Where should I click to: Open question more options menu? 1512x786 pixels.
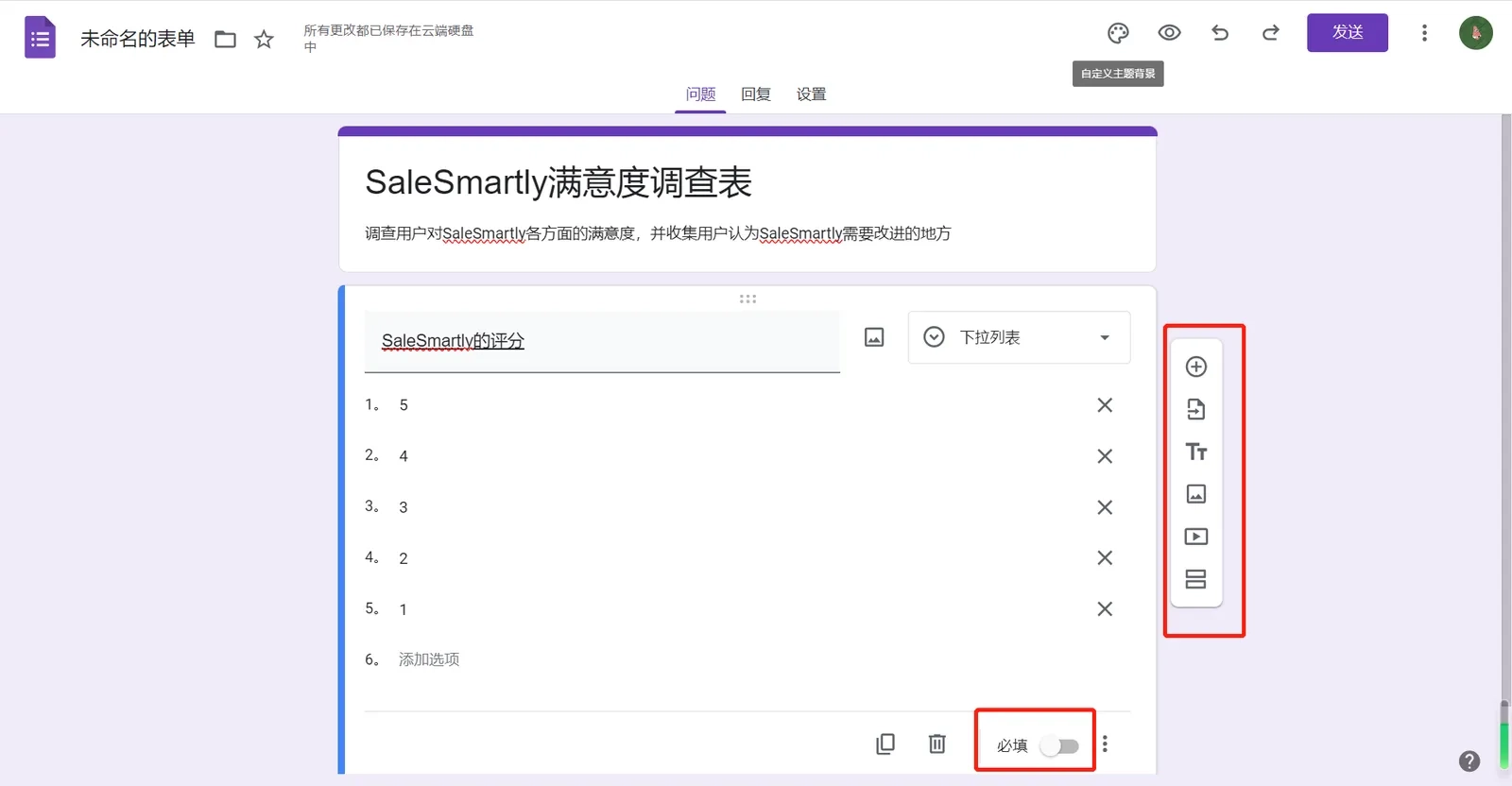(x=1105, y=744)
